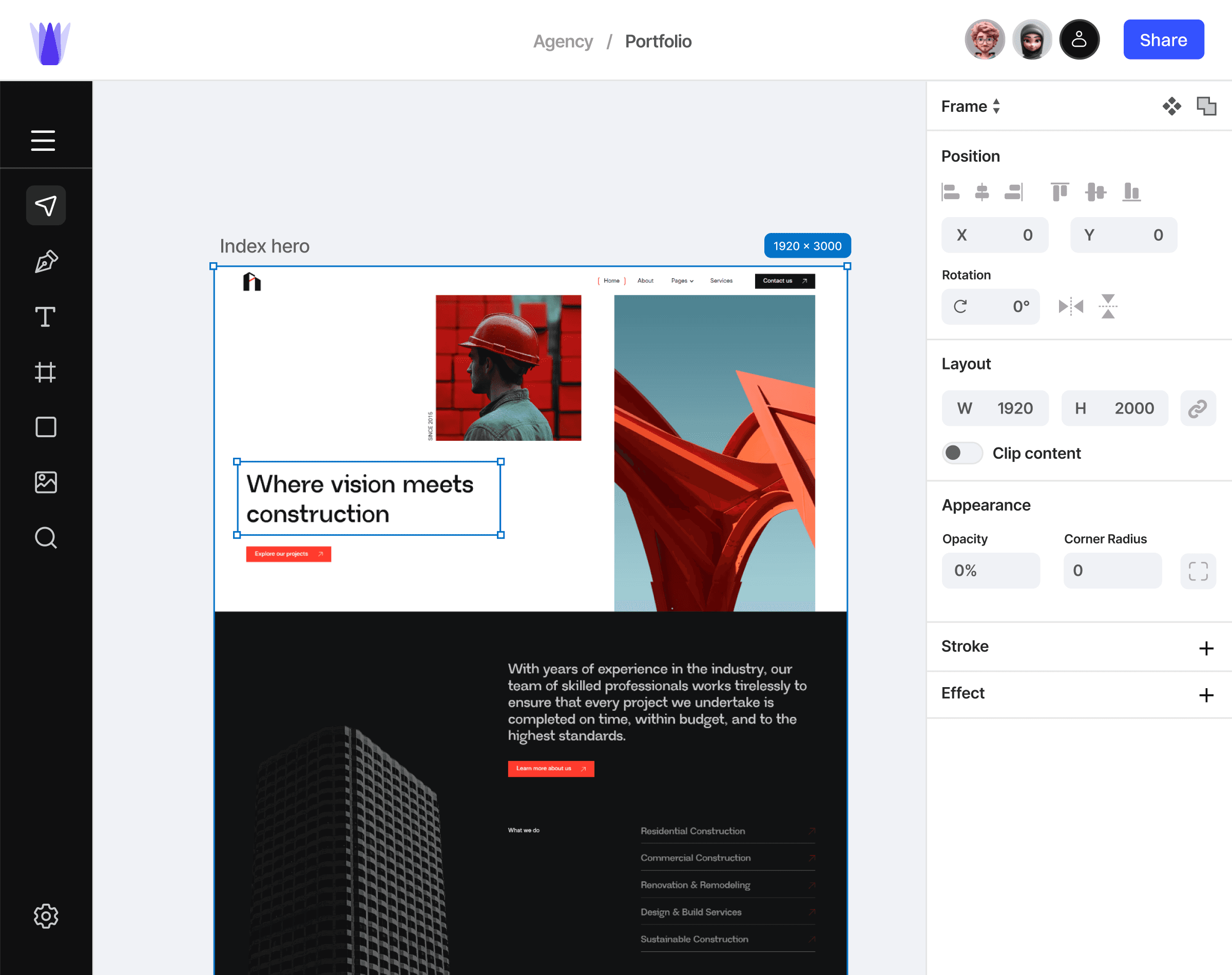
Task: Click the Opacity input field
Action: (991, 570)
